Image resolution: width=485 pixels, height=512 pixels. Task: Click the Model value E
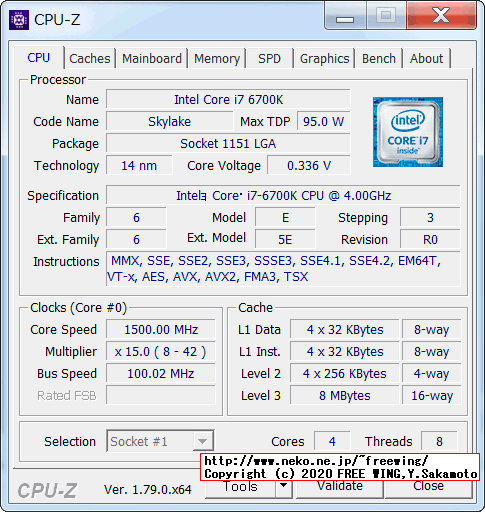coord(285,217)
